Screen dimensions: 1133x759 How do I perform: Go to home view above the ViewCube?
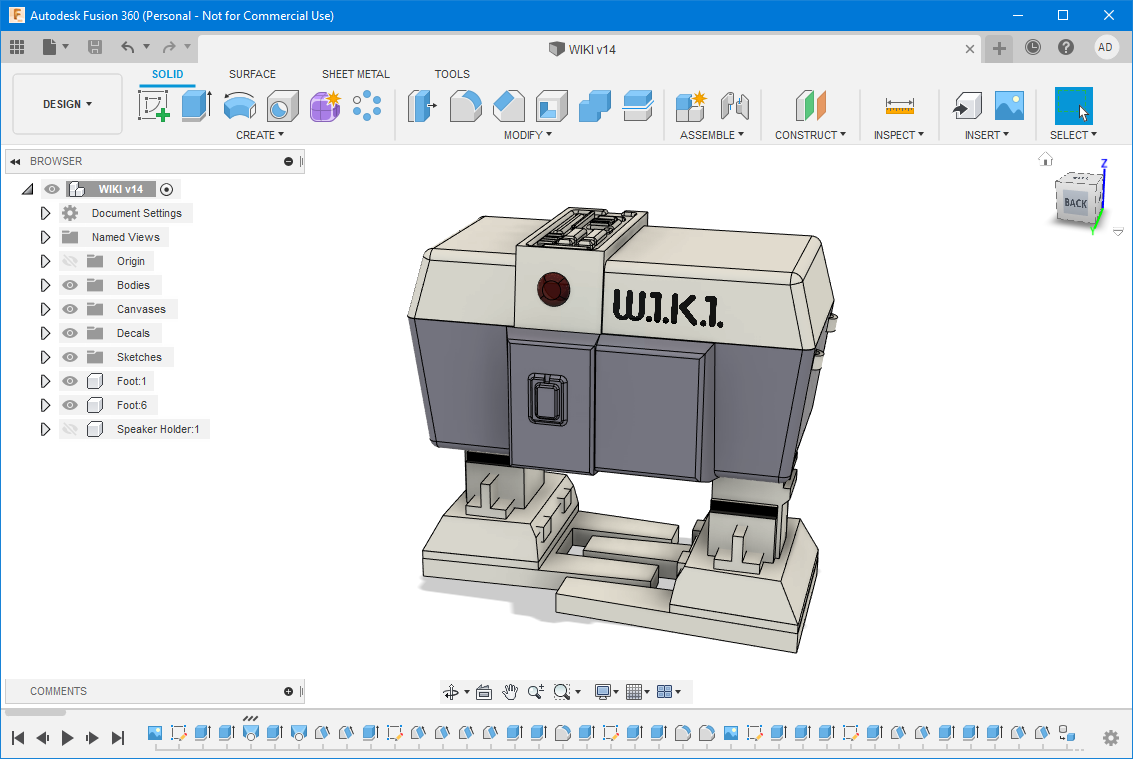[1046, 159]
